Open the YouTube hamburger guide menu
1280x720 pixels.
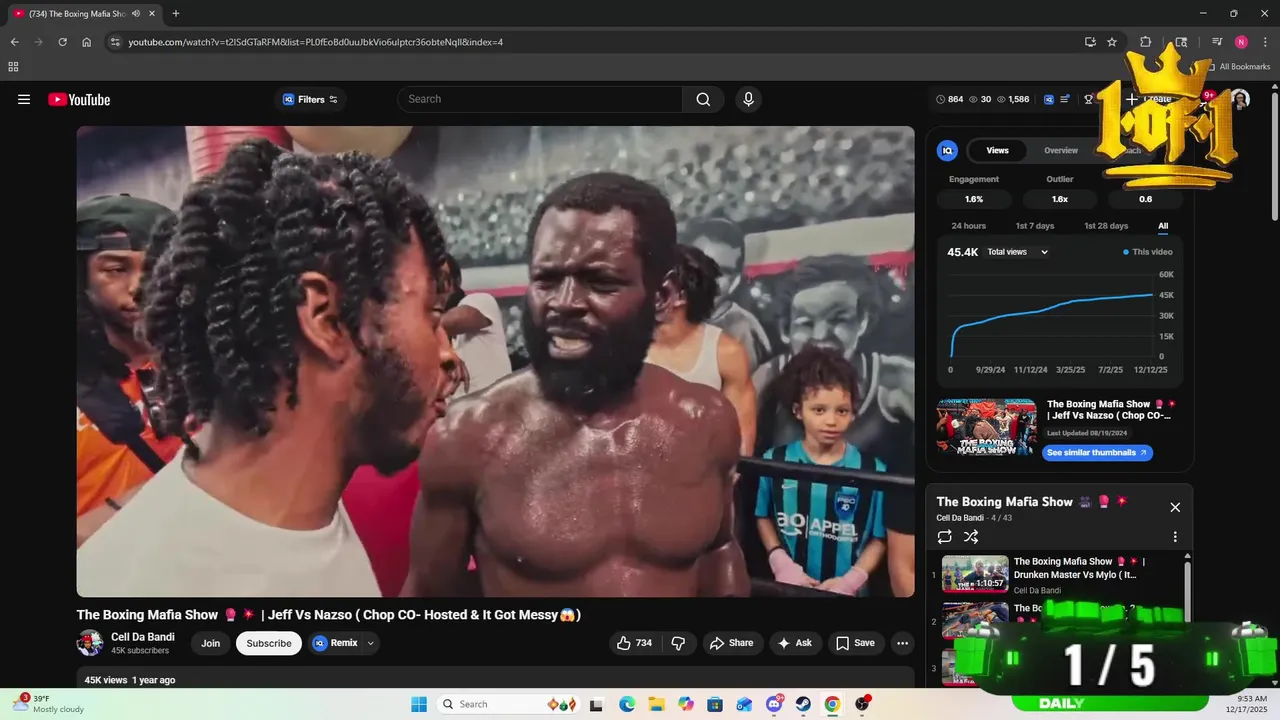pyautogui.click(x=24, y=99)
